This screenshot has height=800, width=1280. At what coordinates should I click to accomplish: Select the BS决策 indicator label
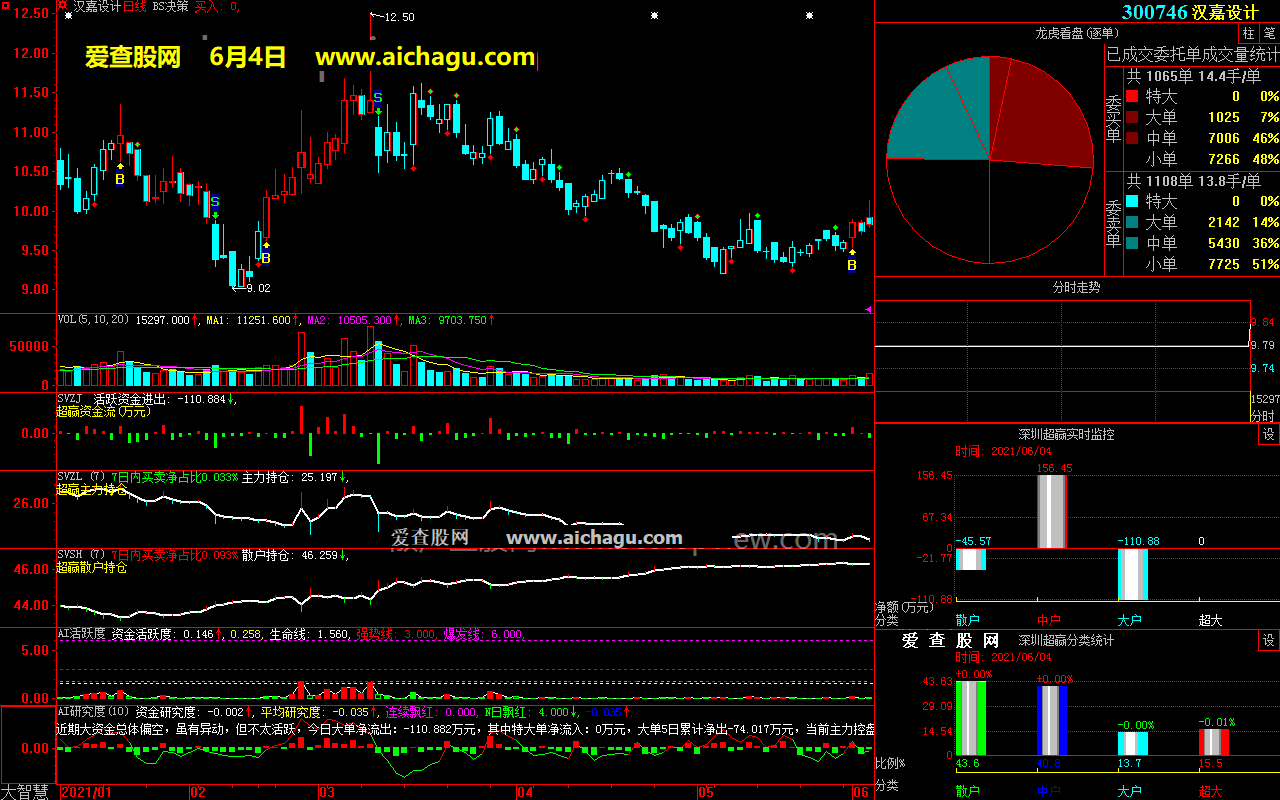(x=170, y=6)
